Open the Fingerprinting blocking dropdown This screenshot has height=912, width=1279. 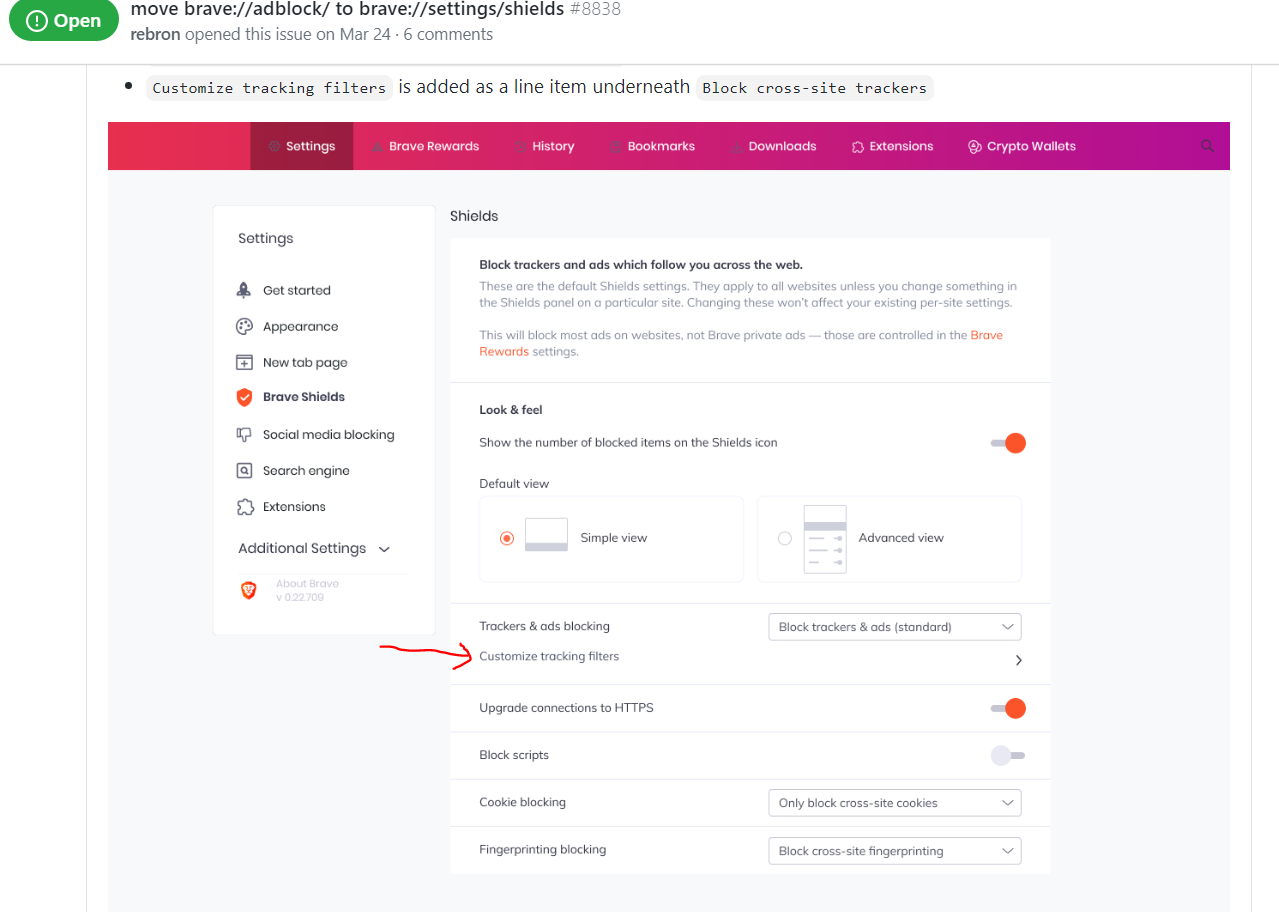coord(893,851)
